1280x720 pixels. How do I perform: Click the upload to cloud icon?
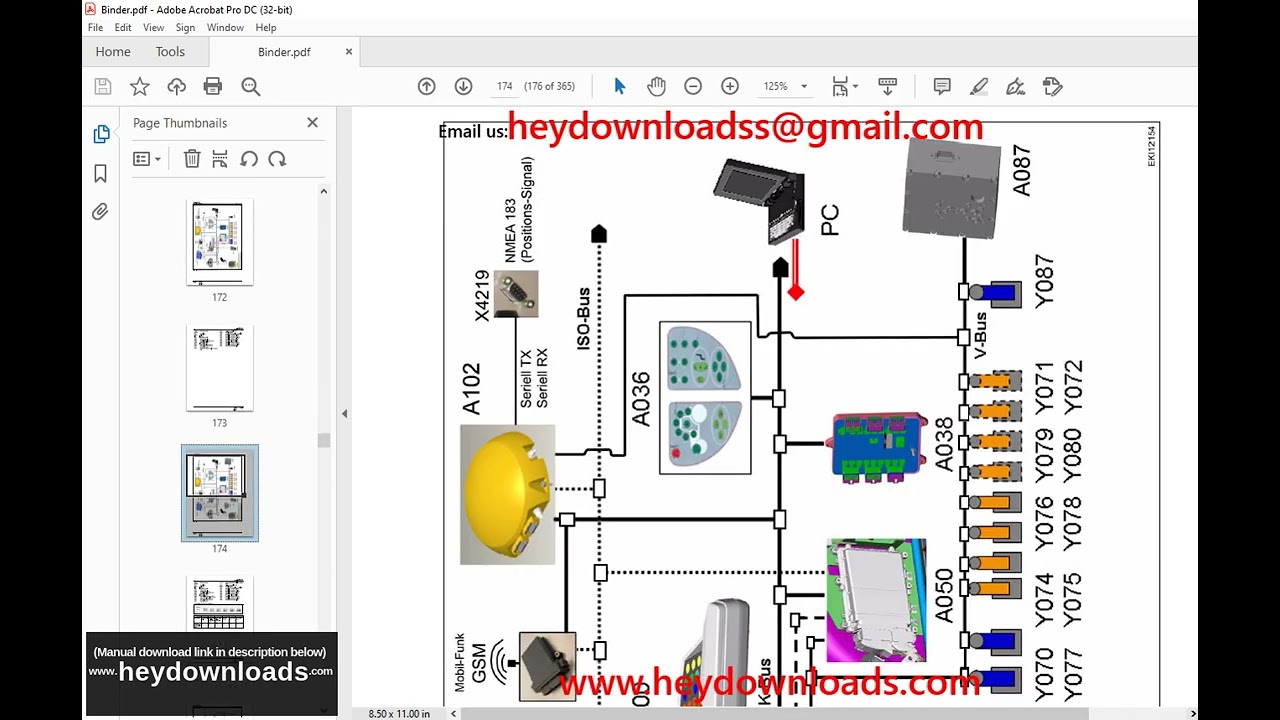177,87
